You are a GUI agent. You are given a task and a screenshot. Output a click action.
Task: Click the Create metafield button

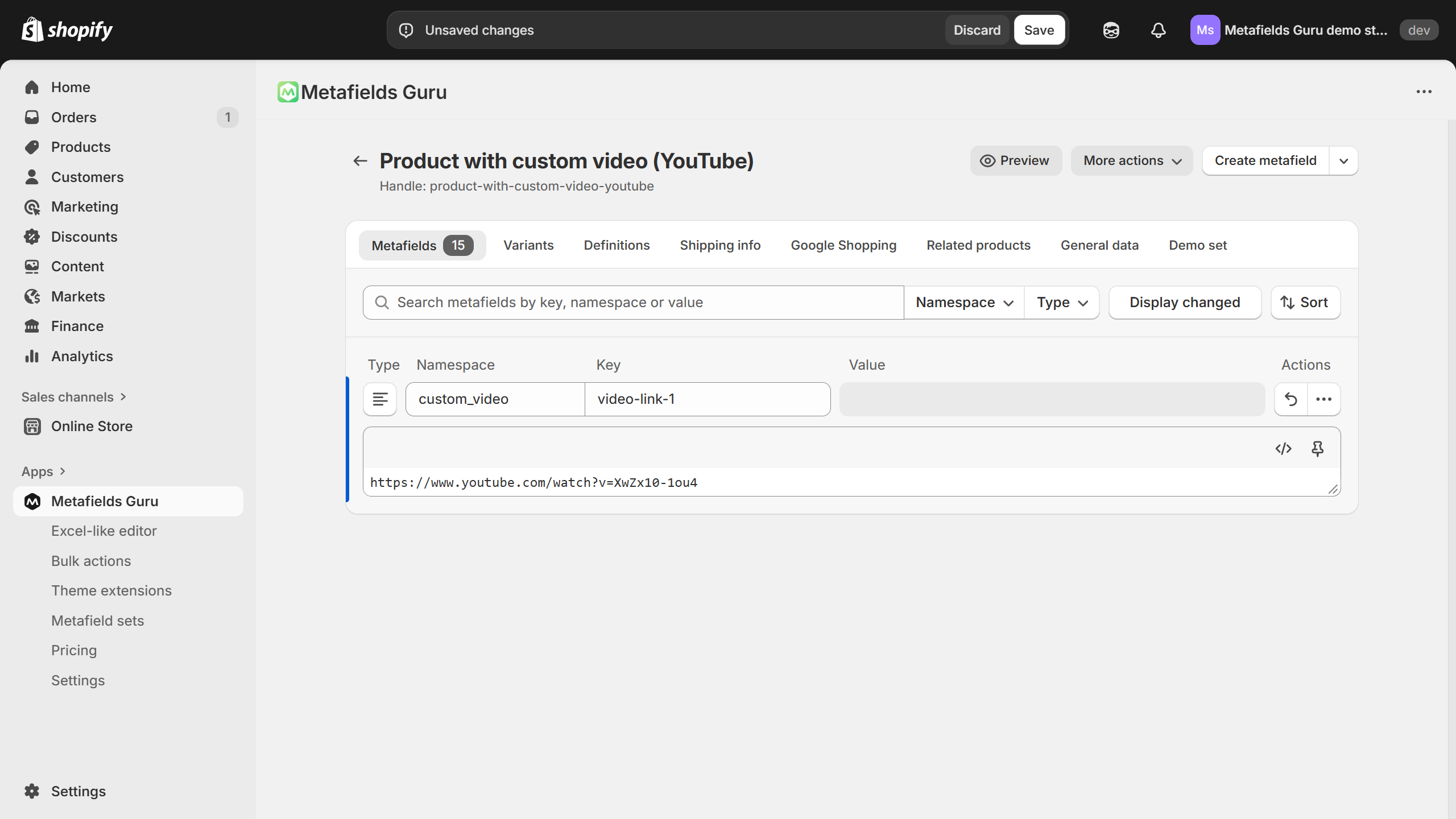(1265, 160)
